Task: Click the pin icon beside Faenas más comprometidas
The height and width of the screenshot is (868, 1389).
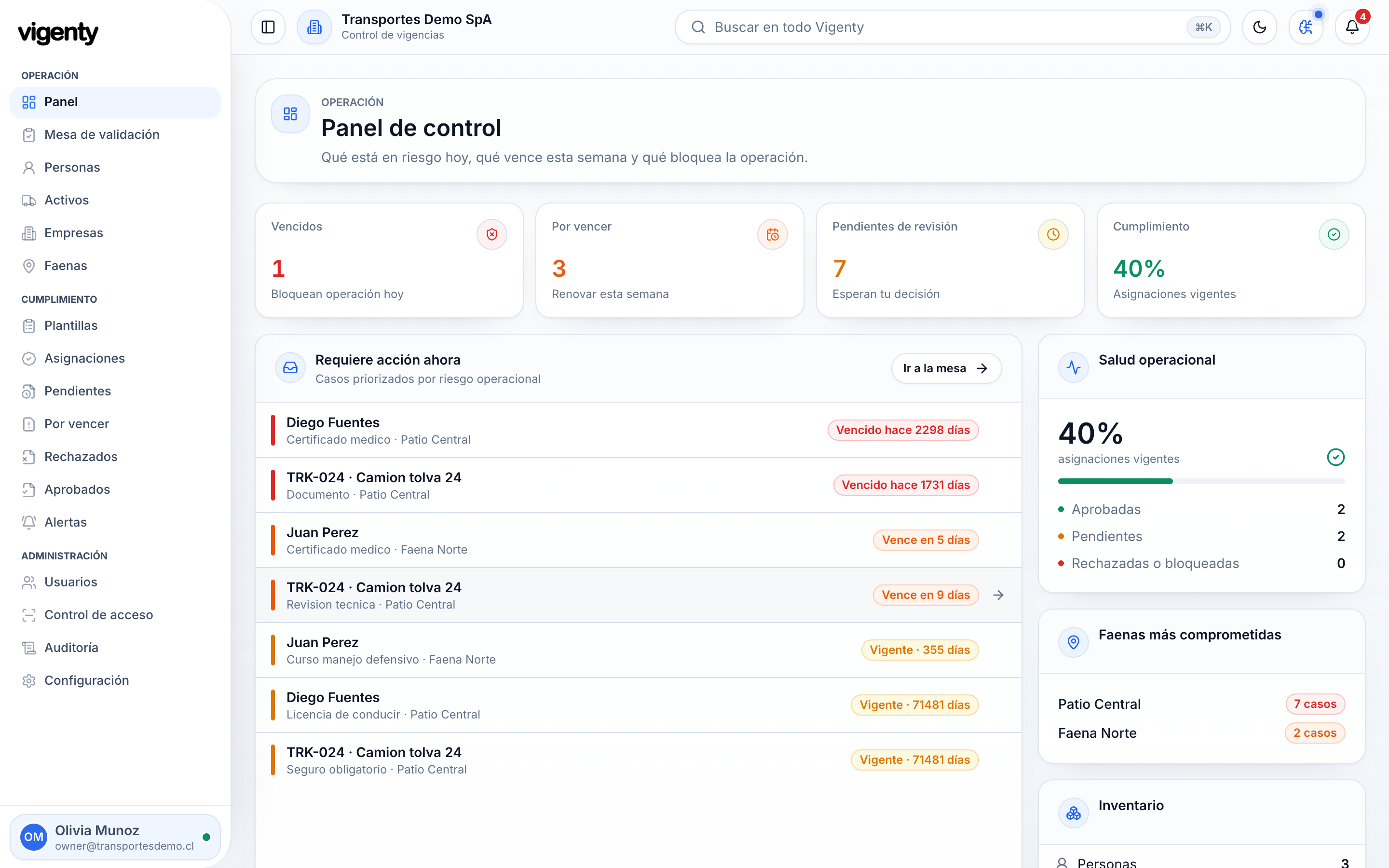Action: click(x=1073, y=642)
